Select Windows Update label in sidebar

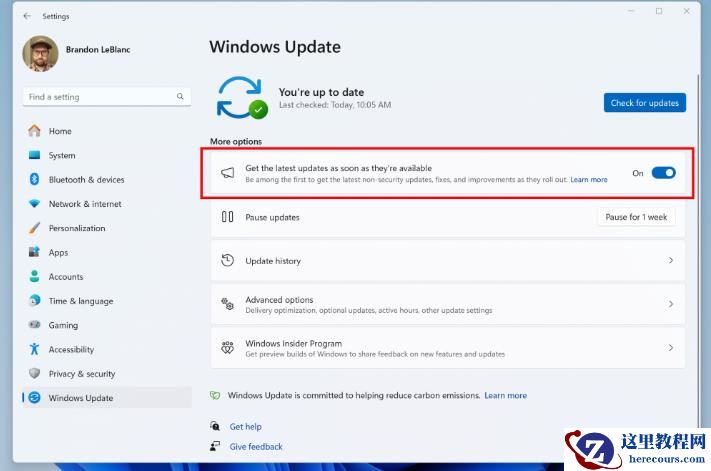click(81, 398)
